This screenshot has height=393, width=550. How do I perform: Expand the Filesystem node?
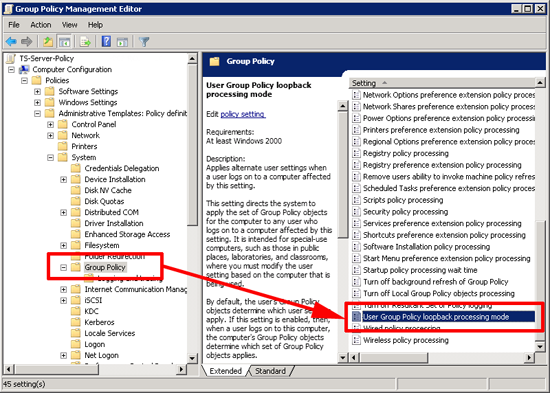[x=63, y=245]
